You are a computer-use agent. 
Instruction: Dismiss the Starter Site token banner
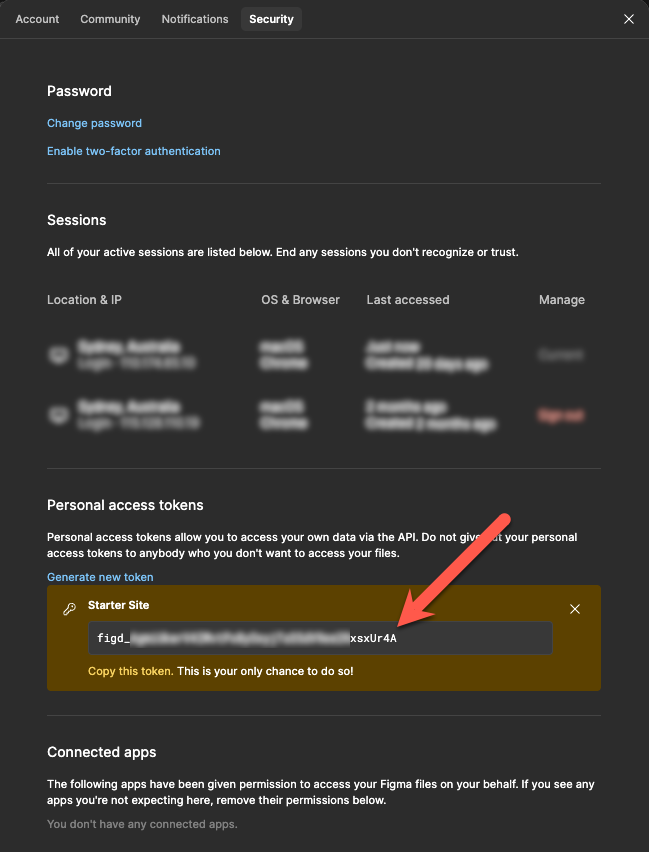(575, 608)
